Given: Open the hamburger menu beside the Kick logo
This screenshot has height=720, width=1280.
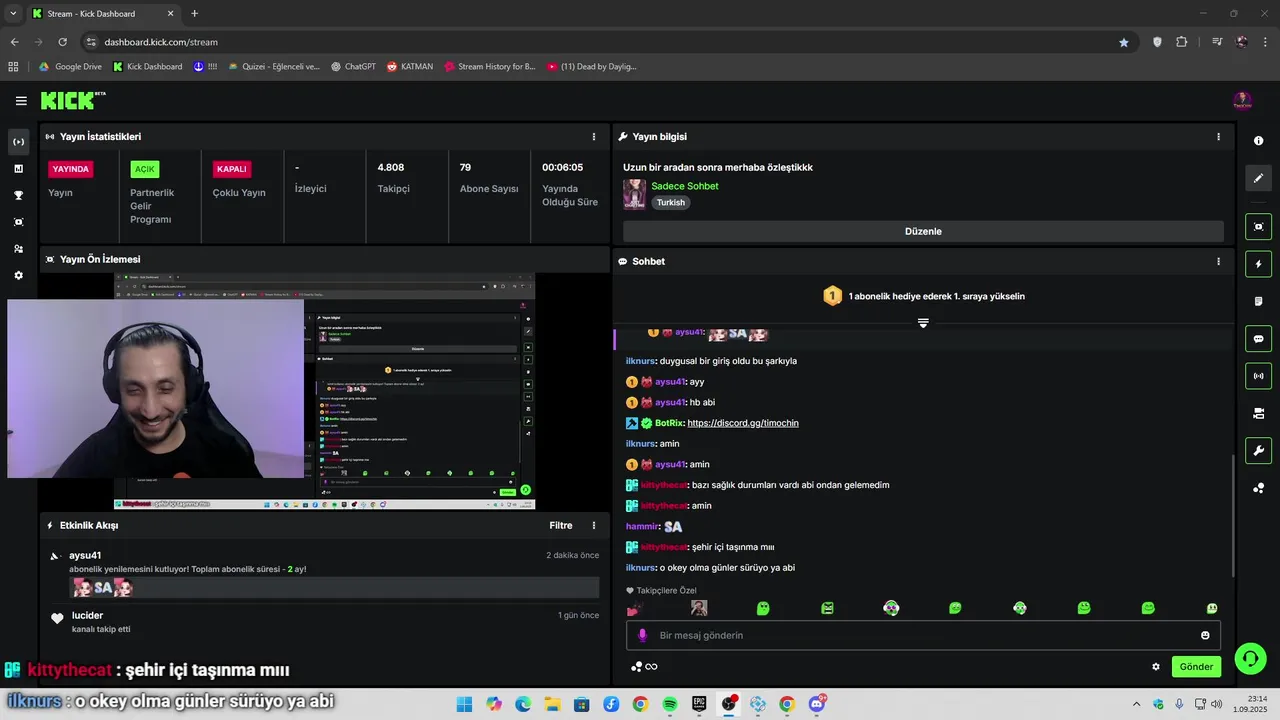Looking at the screenshot, I should [x=21, y=101].
